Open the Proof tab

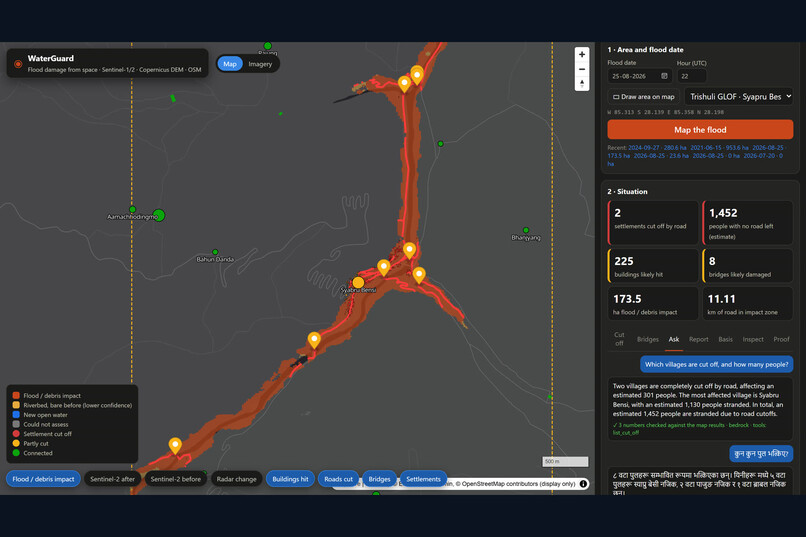click(781, 339)
